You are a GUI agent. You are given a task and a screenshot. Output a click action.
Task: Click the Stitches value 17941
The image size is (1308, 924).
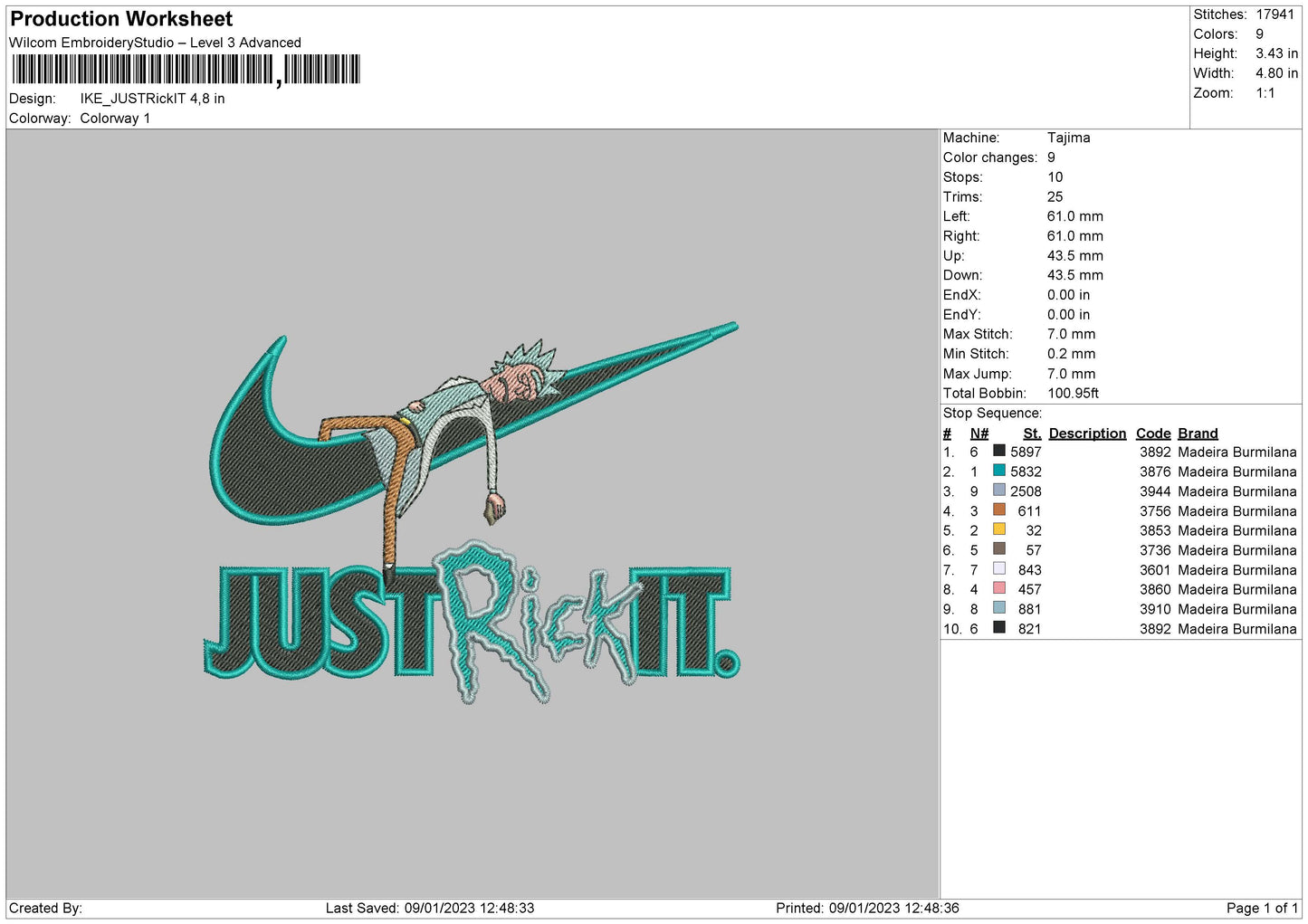coord(1275,14)
